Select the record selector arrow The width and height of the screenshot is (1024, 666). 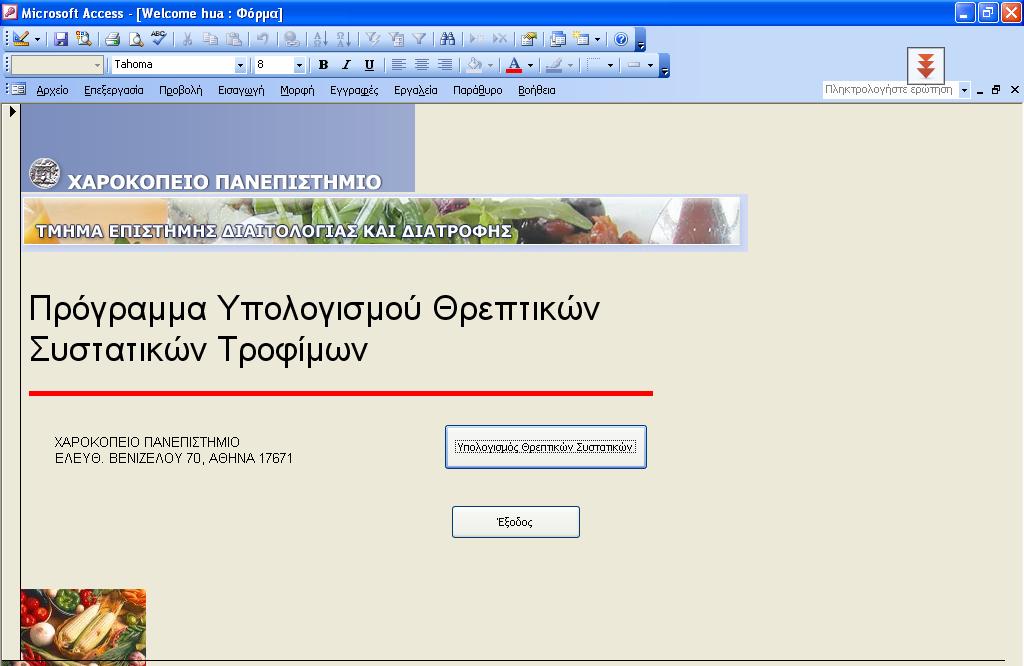tap(12, 111)
